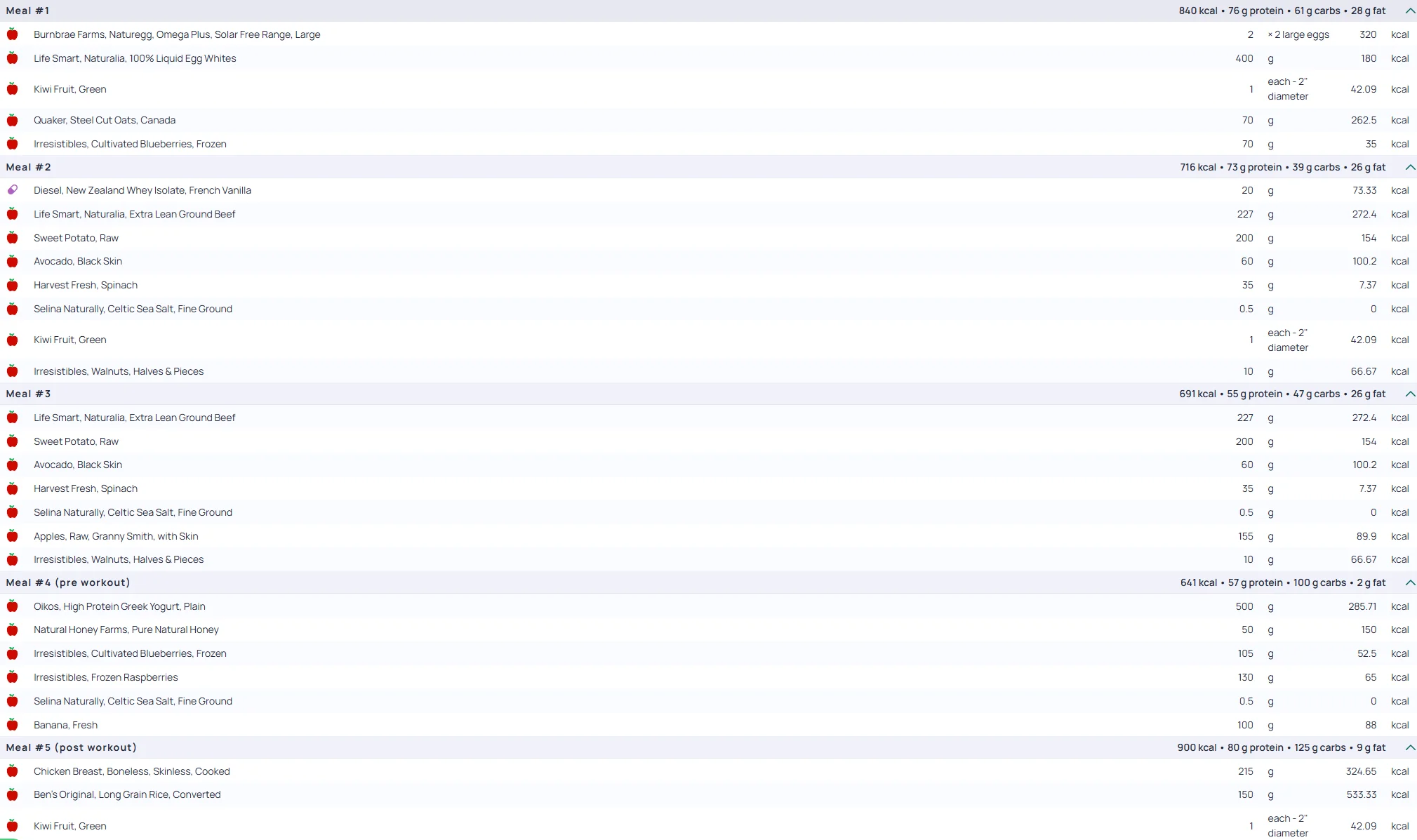Collapse the Meal #3 group
Screen dimensions: 1417x840
pos(1410,394)
